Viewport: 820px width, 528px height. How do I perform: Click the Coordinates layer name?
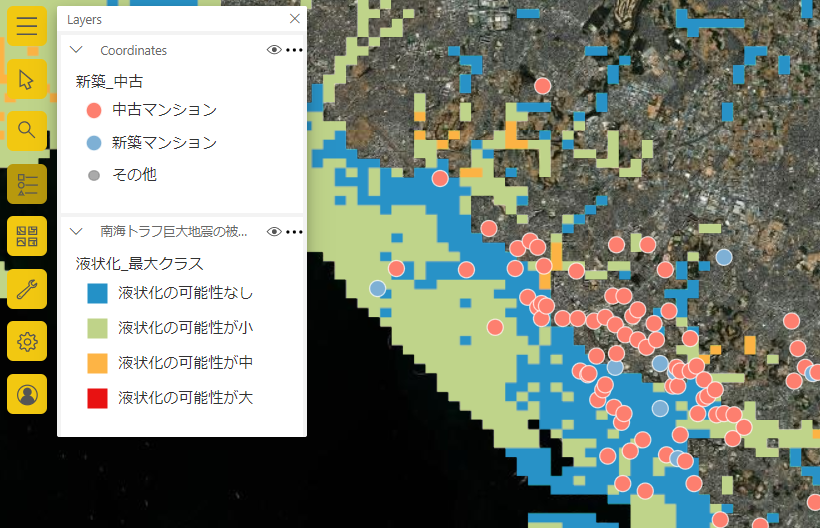point(133,51)
